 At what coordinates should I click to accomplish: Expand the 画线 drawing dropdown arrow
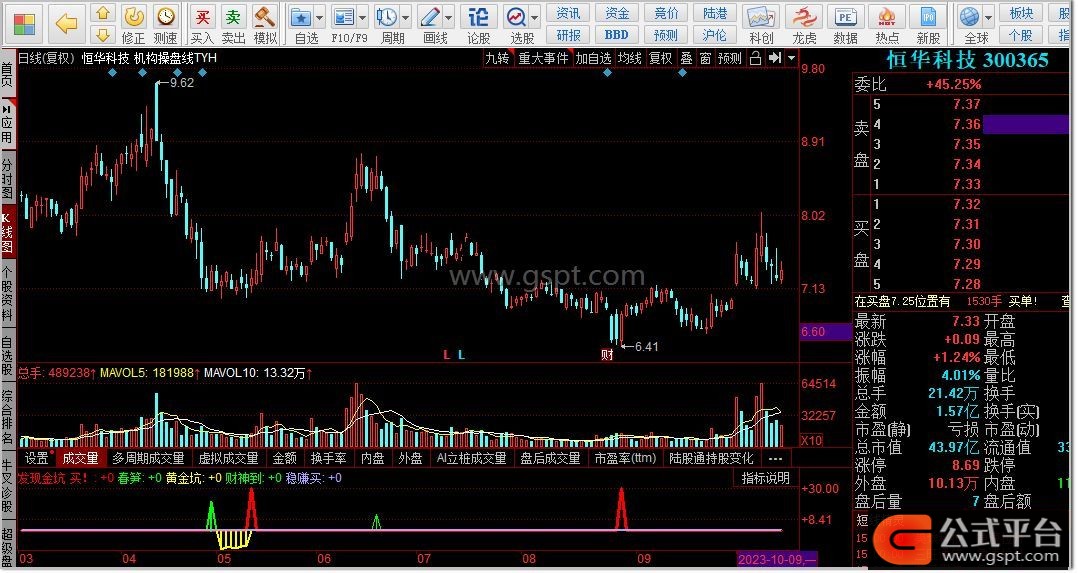(x=449, y=18)
